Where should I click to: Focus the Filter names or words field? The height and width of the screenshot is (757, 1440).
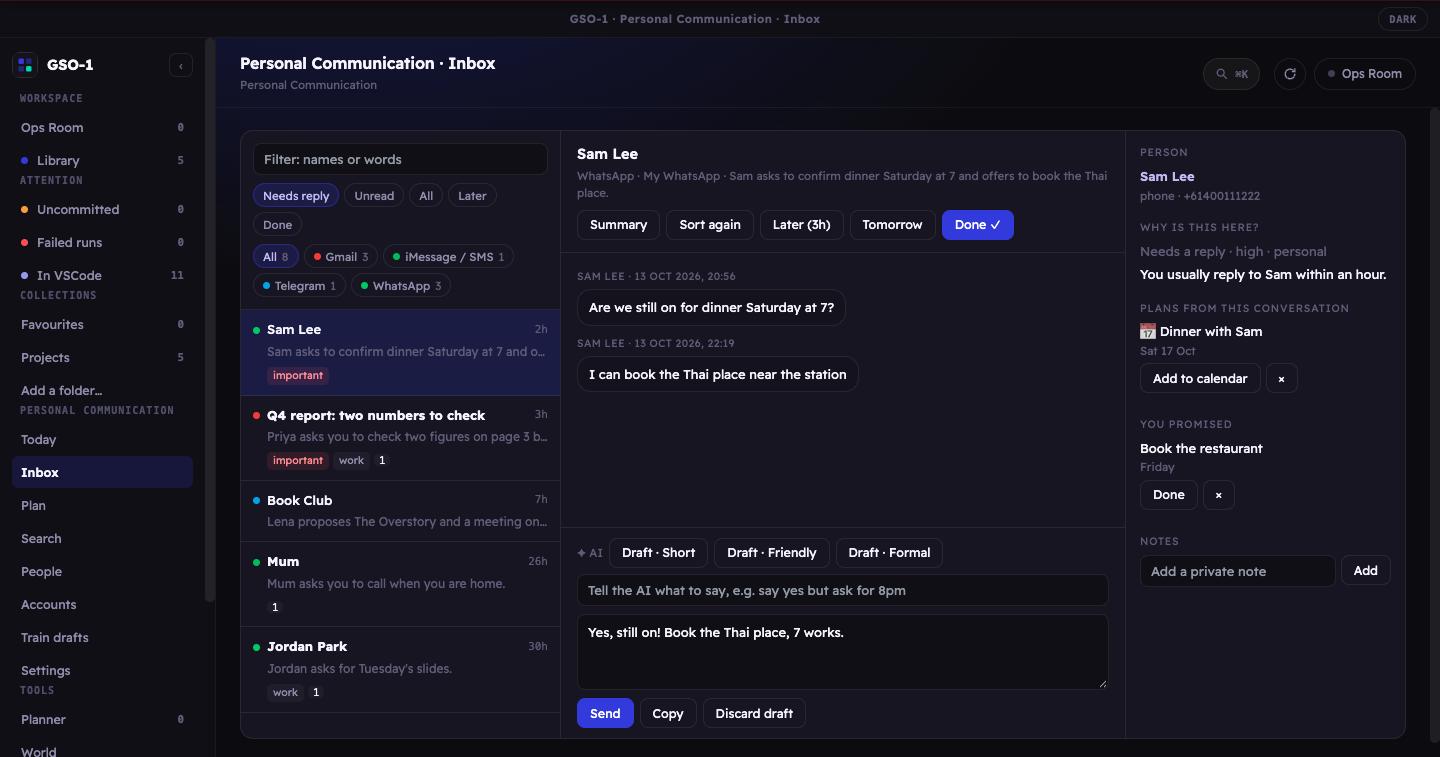(400, 159)
